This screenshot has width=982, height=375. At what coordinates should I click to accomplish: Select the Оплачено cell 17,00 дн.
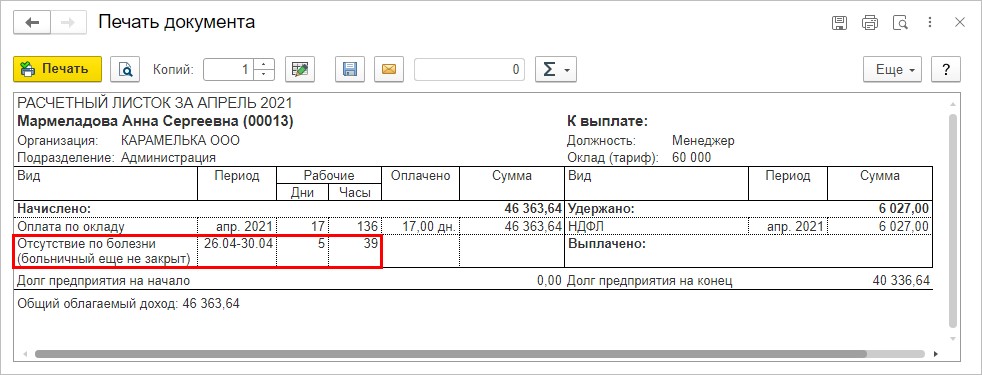[x=420, y=226]
